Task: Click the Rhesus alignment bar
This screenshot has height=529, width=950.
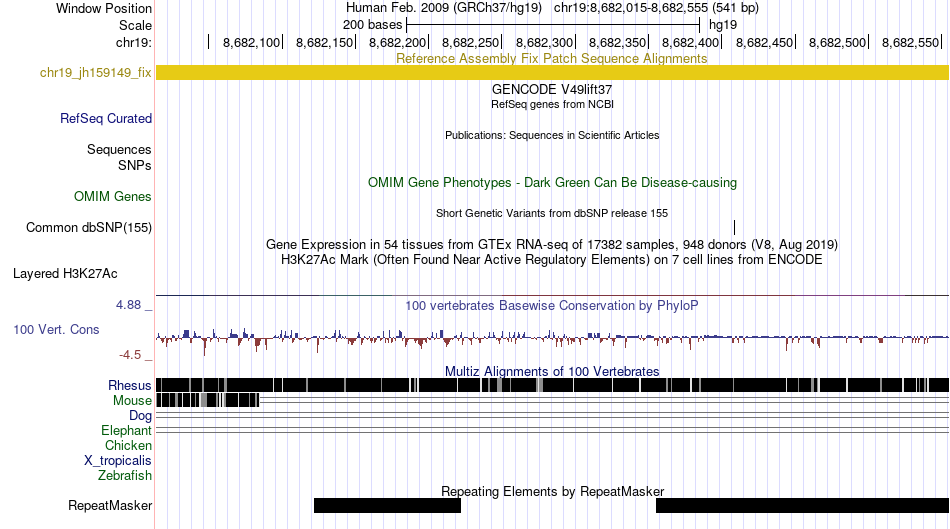Action: click(x=552, y=385)
